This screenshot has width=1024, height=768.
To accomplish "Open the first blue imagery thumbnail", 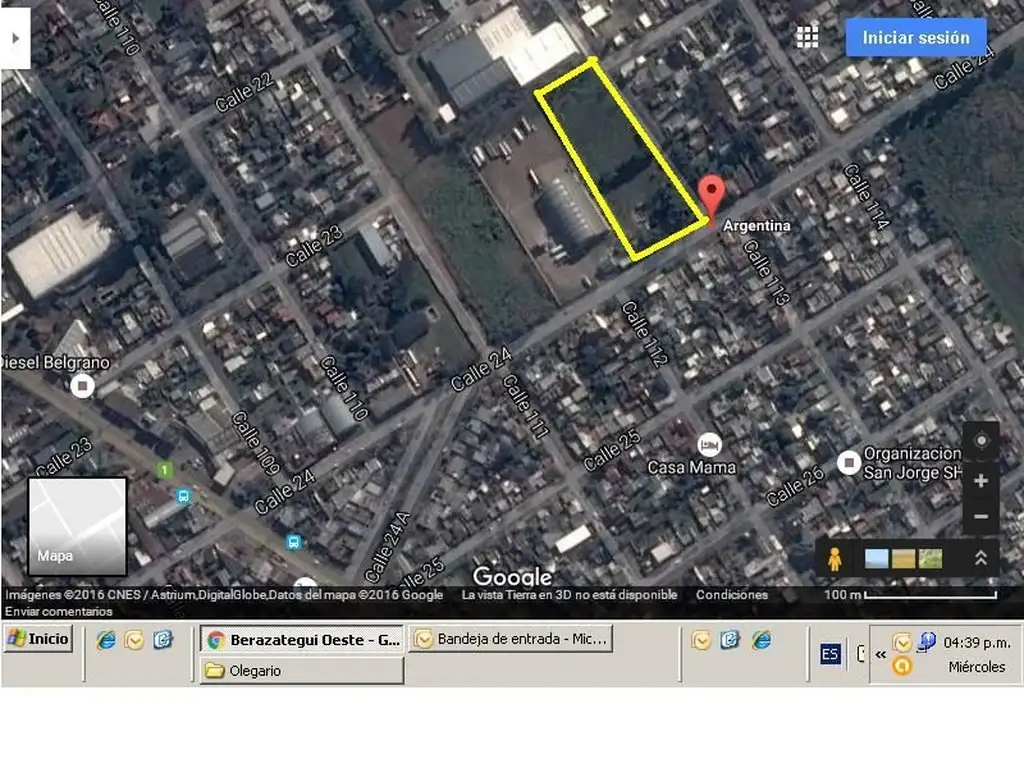I will click(x=876, y=559).
